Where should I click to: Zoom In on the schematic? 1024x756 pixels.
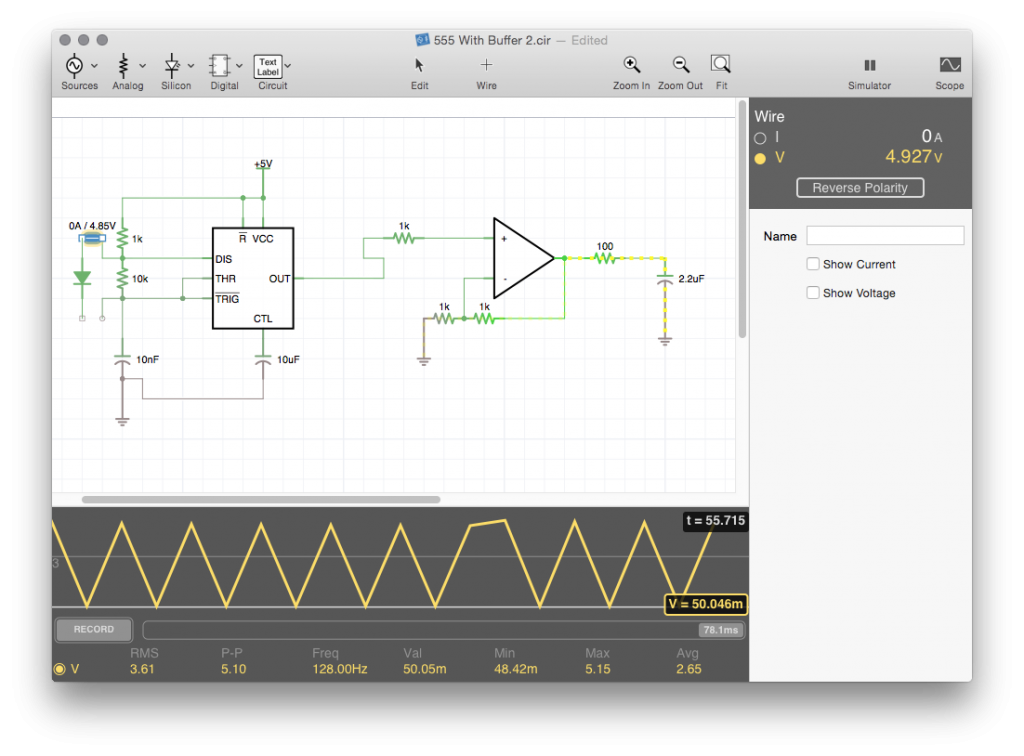(632, 65)
